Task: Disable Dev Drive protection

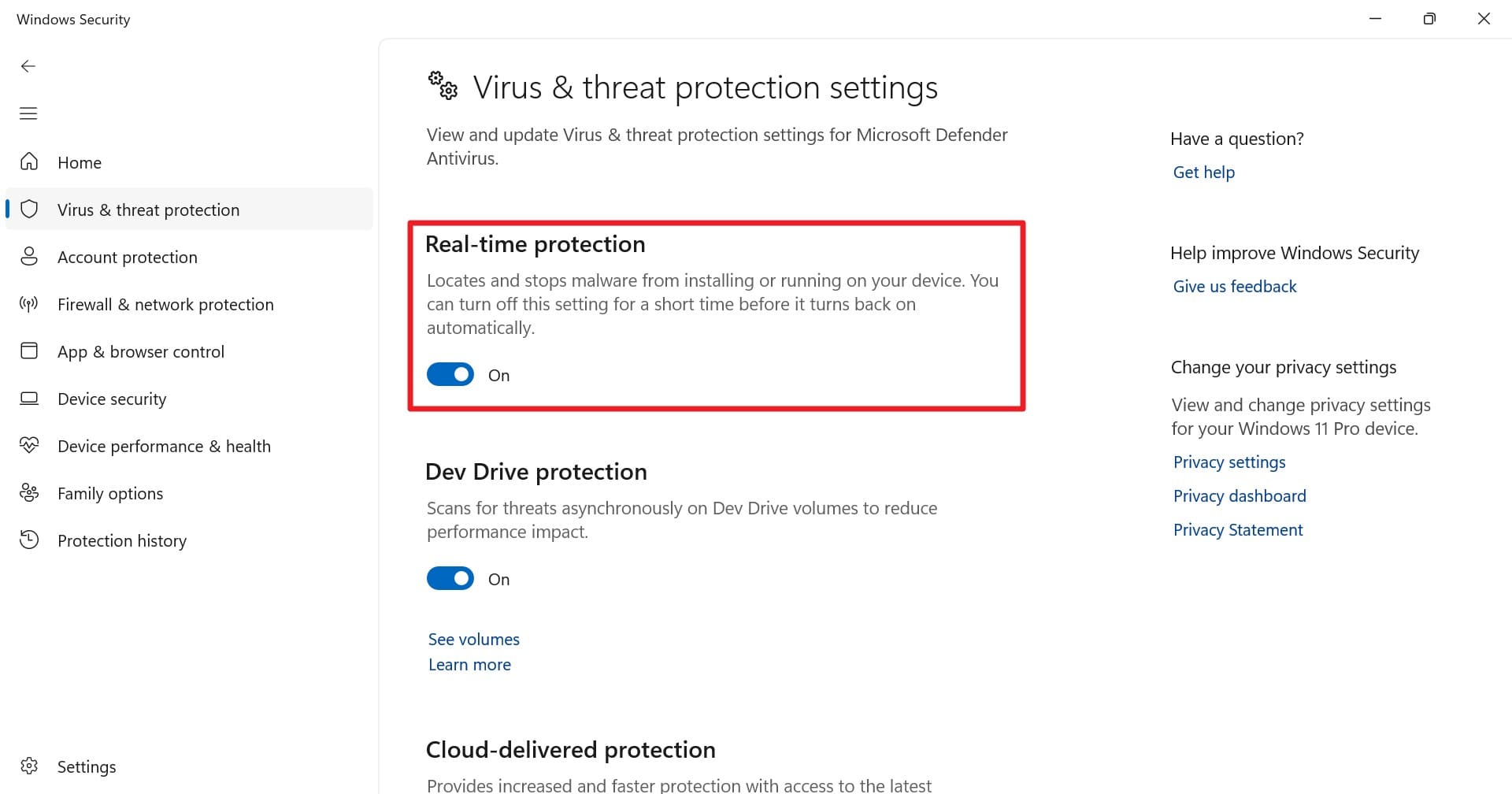Action: (x=450, y=577)
